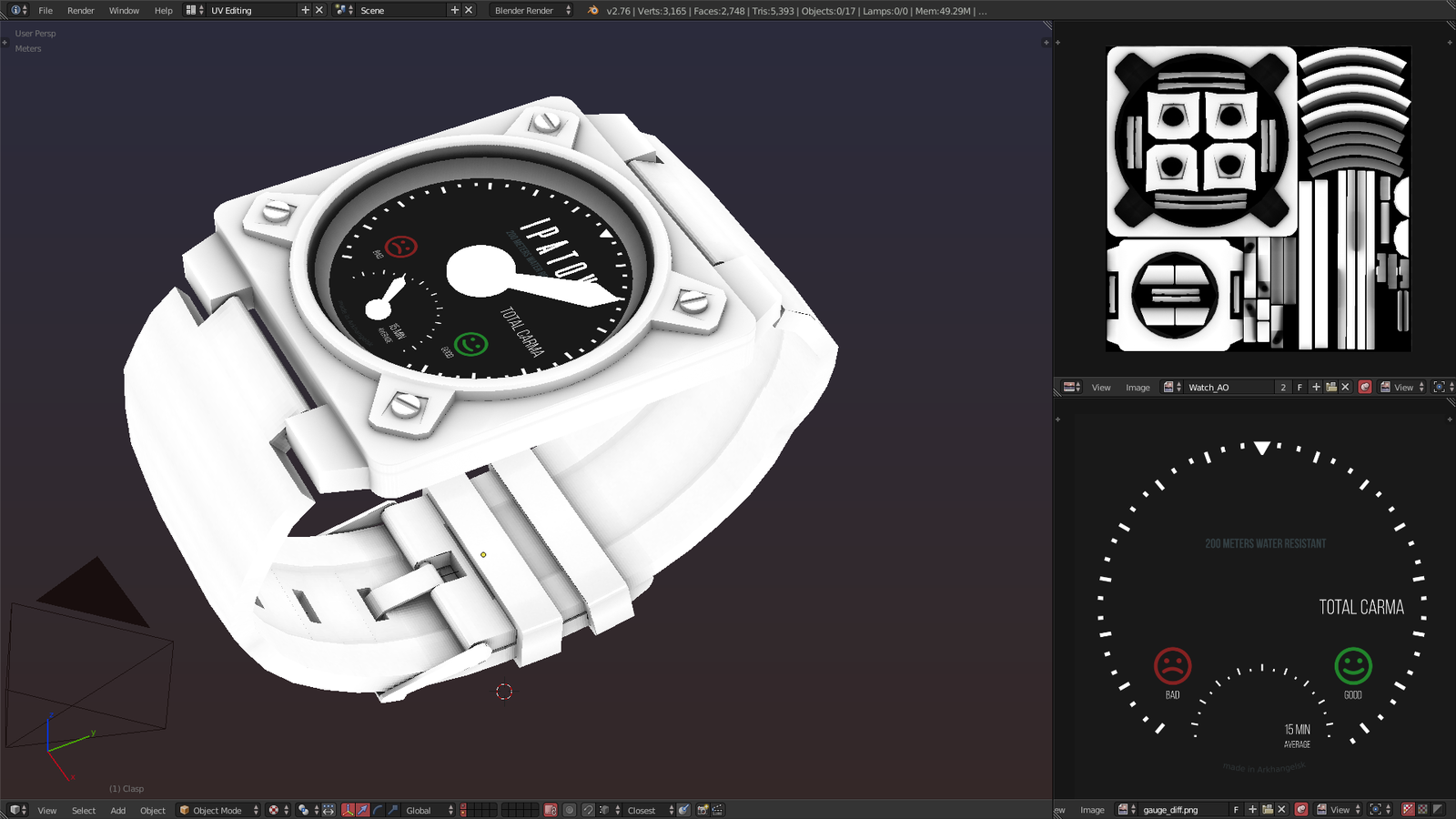Edit the Scene name field

(x=402, y=11)
